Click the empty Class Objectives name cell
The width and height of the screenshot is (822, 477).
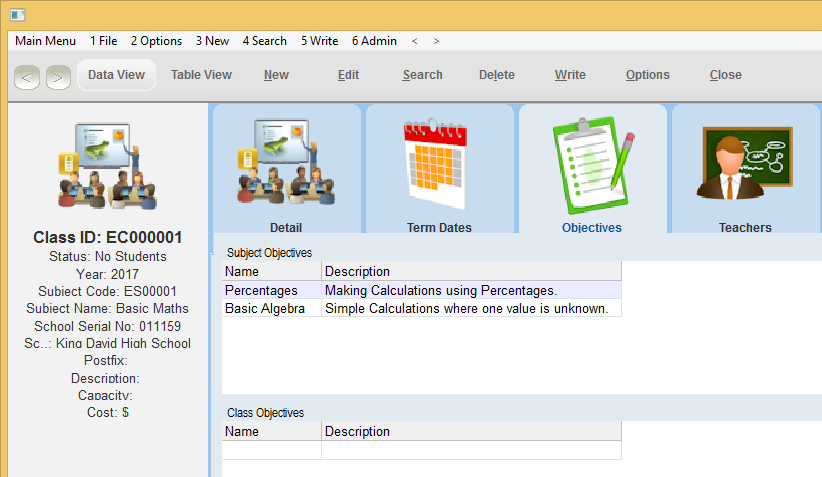coord(271,451)
